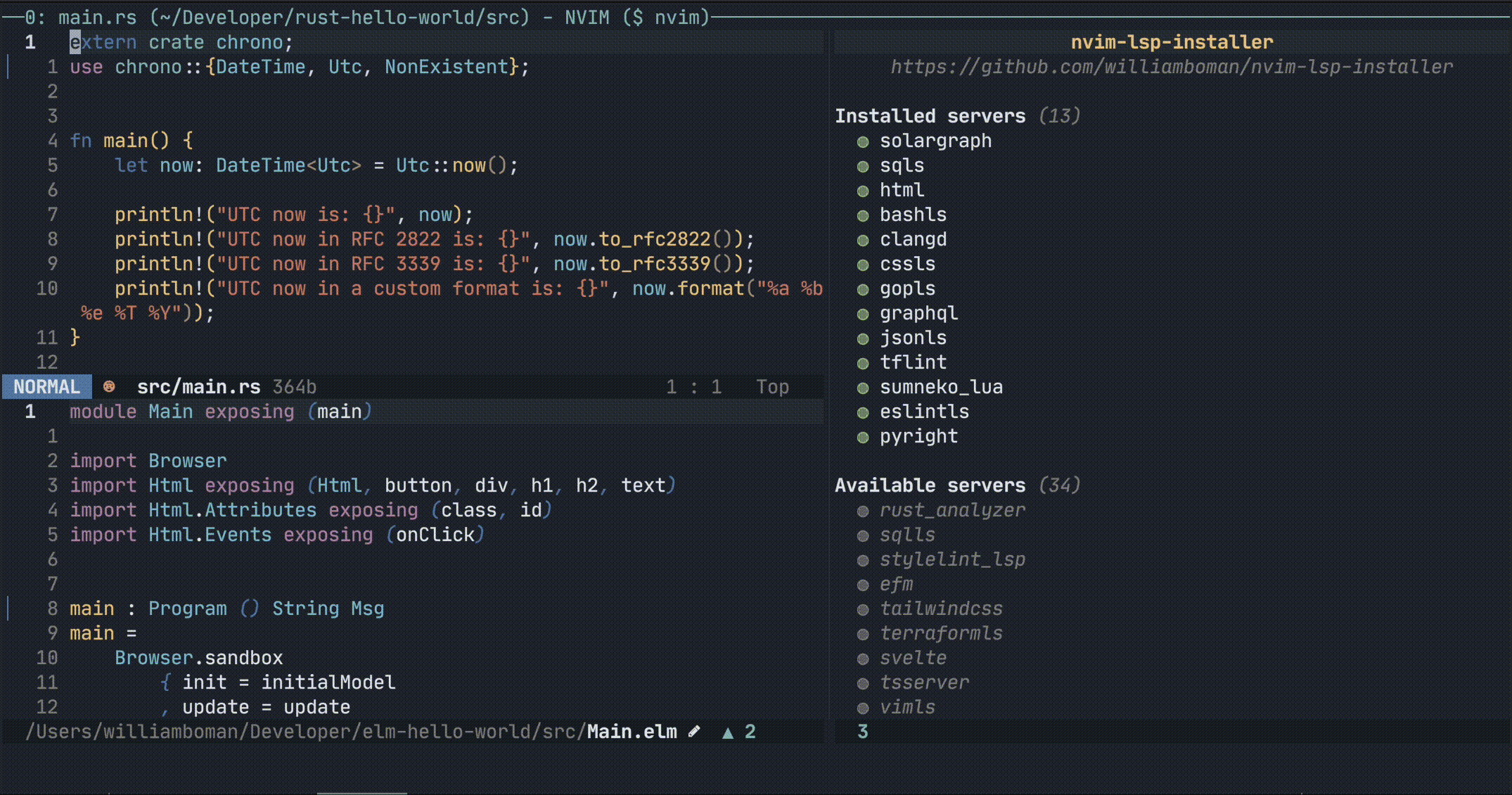This screenshot has width=1512, height=795.
Task: Click the warning count 2 in Elm statusline
Action: pyautogui.click(x=750, y=732)
